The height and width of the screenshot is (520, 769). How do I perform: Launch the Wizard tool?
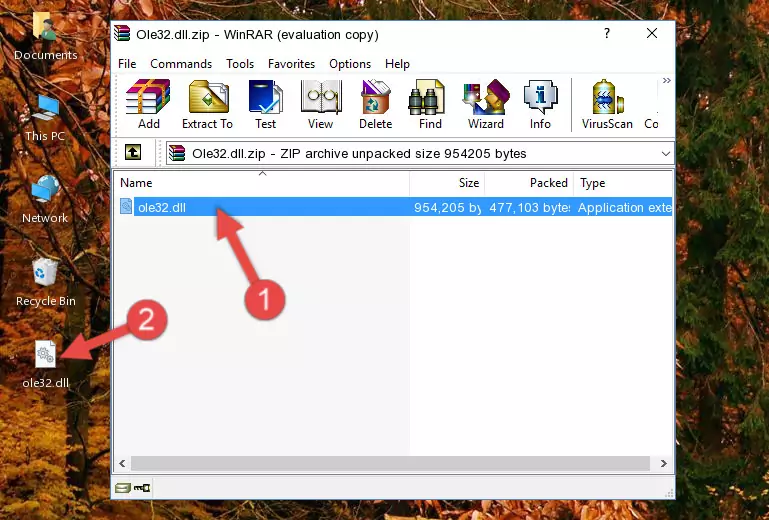486,104
